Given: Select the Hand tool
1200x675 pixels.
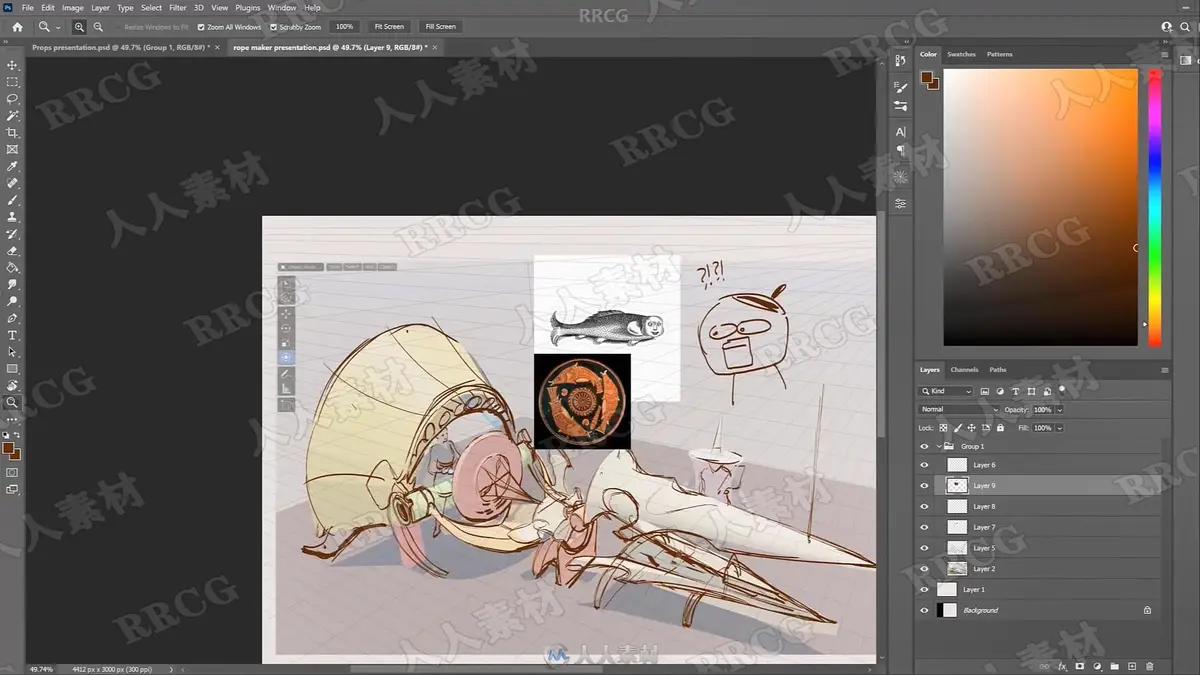Looking at the screenshot, I should pyautogui.click(x=12, y=385).
